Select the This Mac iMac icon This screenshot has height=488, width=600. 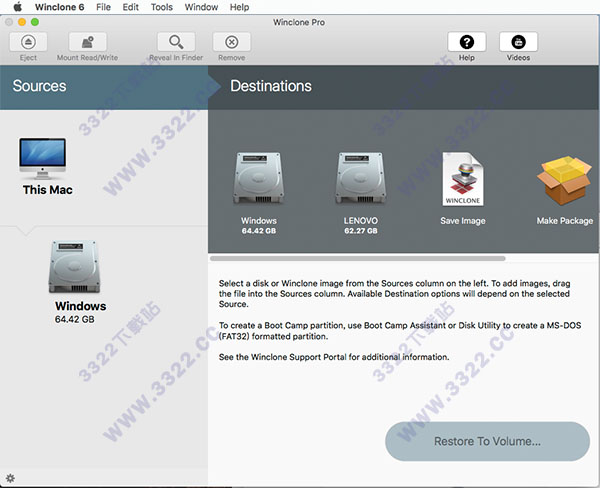(42, 158)
